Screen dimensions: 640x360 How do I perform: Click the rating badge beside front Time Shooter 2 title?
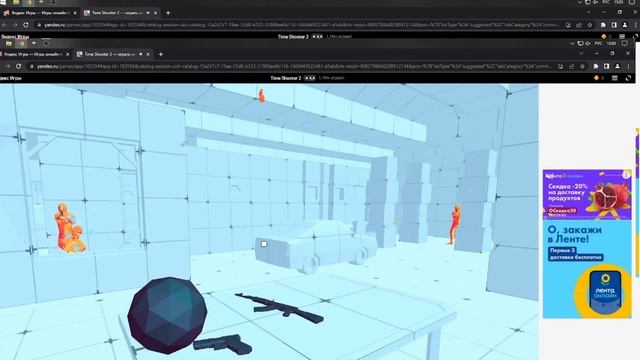(x=310, y=78)
